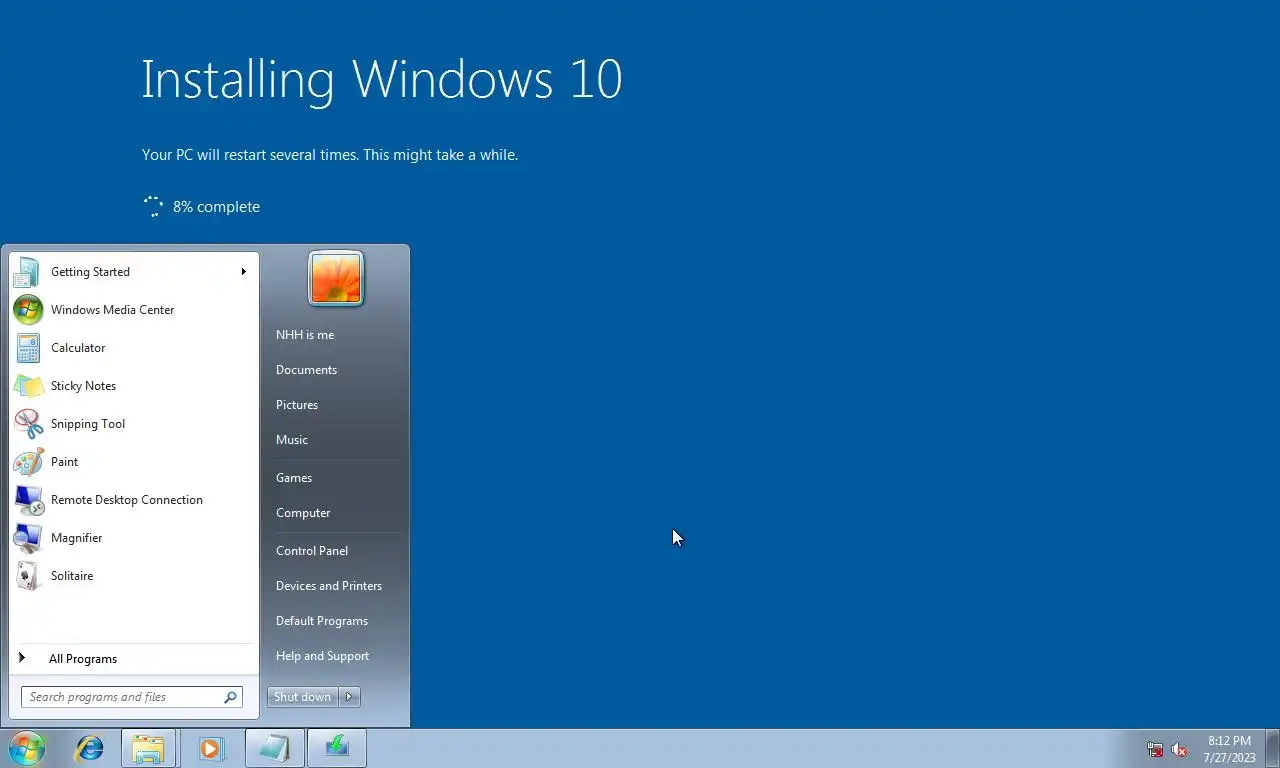Launch Windows Media Center
The image size is (1280, 768).
click(134, 310)
